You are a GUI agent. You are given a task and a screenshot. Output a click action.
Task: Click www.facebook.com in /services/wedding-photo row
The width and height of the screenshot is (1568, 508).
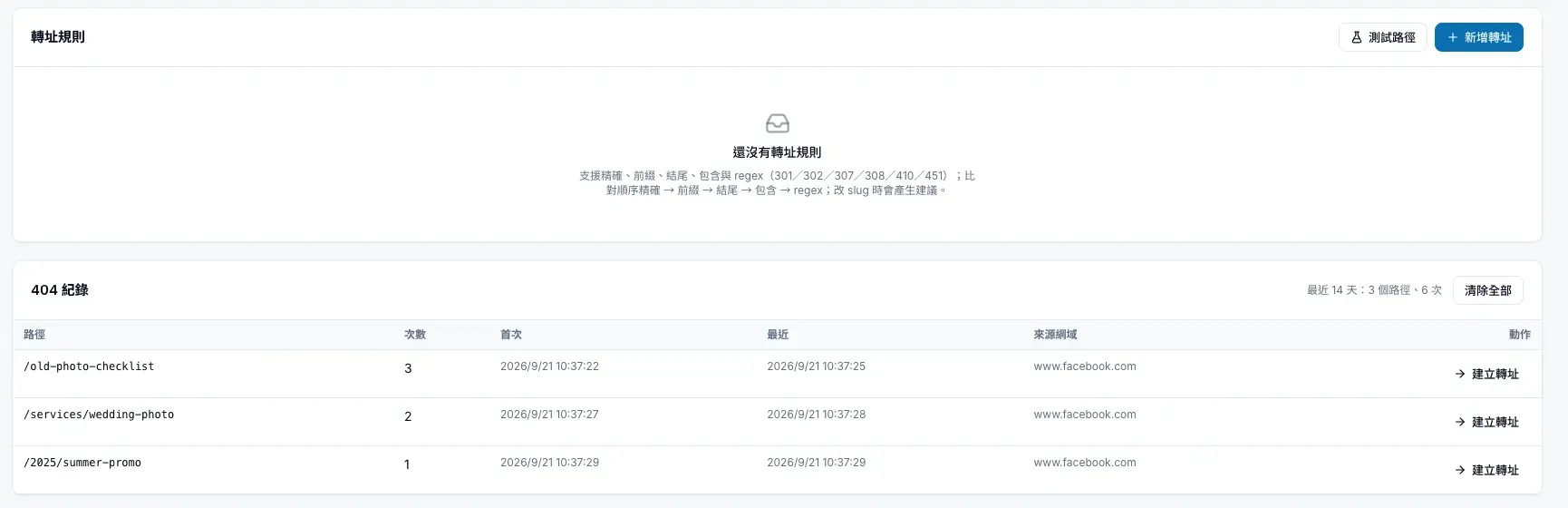point(1085,415)
